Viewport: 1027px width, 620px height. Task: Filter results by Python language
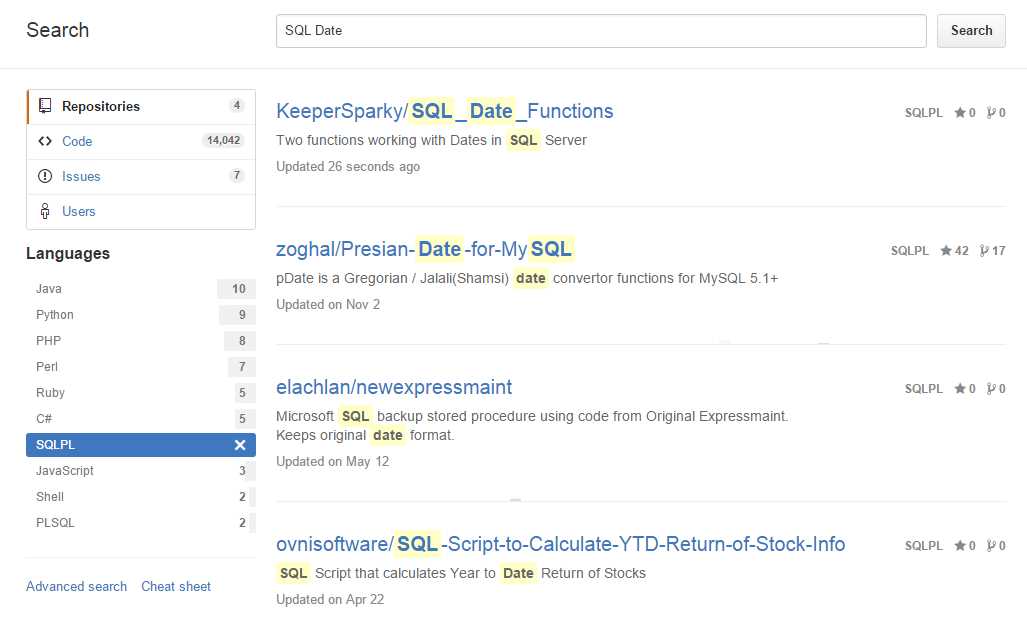pyautogui.click(x=54, y=314)
